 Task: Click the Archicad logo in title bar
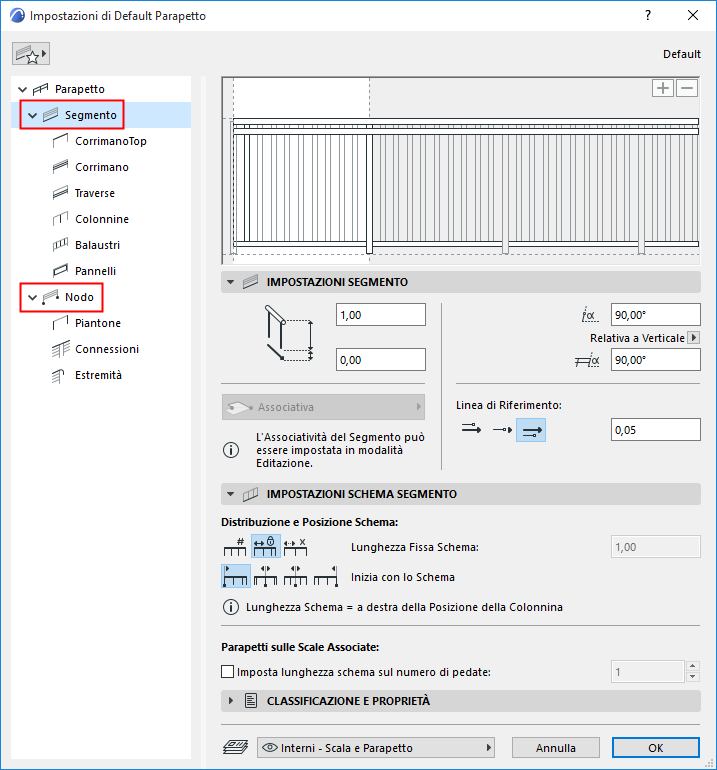17,16
